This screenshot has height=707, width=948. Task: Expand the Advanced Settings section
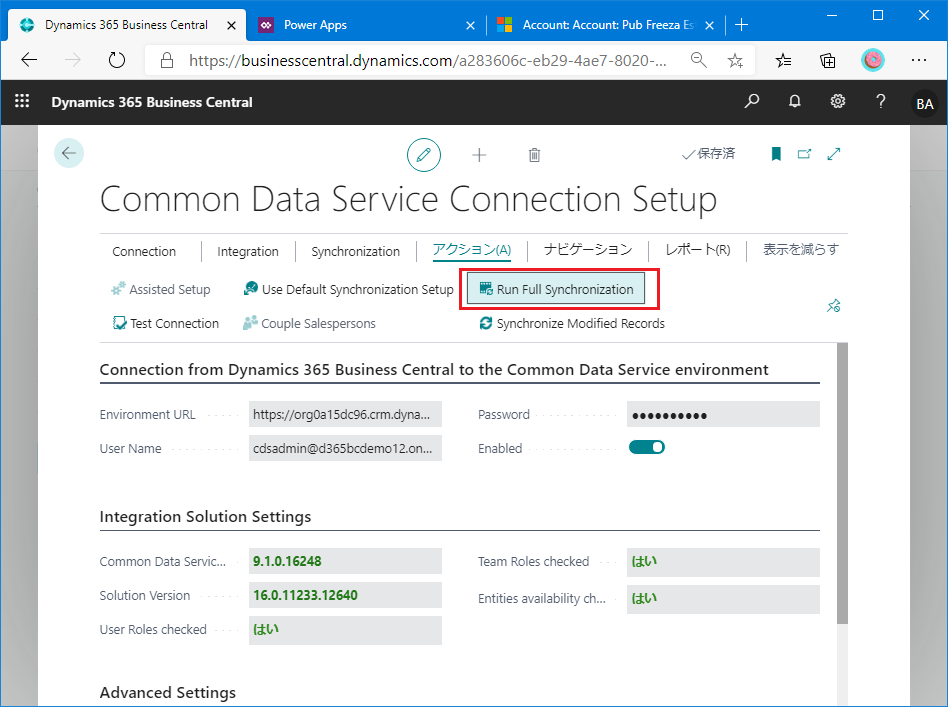pyautogui.click(x=168, y=692)
